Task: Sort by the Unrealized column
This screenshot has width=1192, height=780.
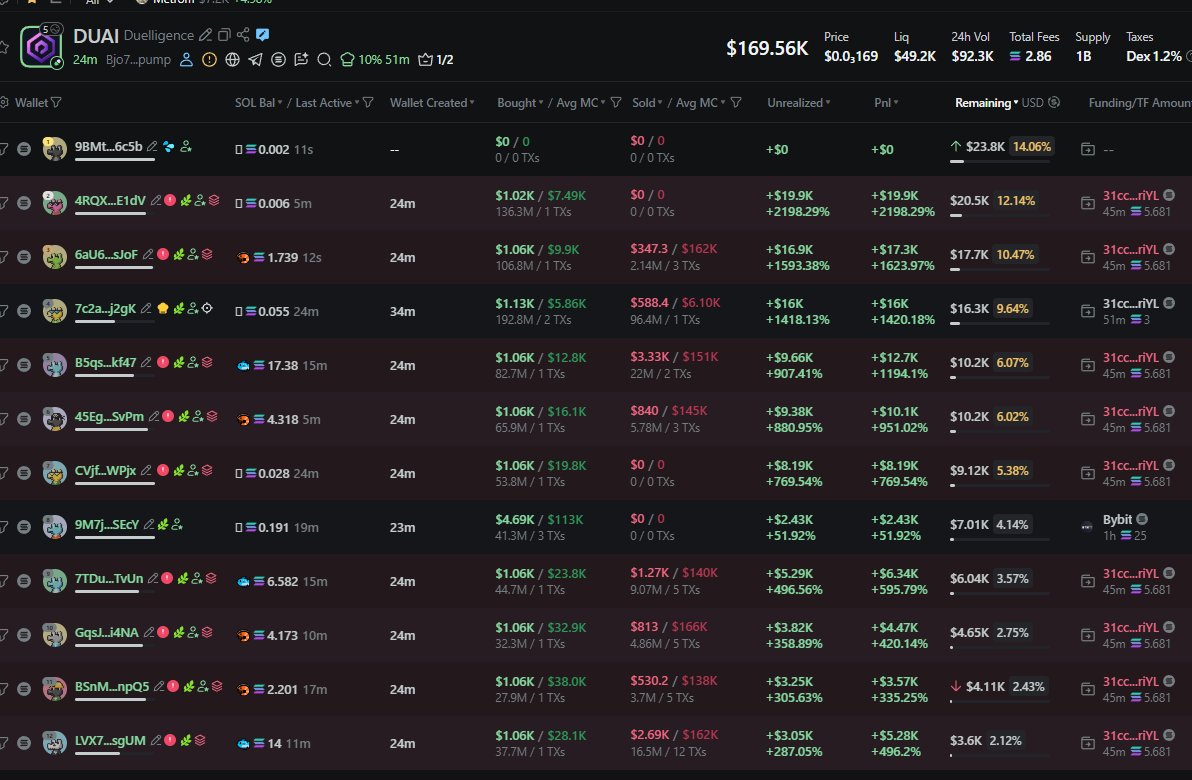Action: pyautogui.click(x=796, y=103)
